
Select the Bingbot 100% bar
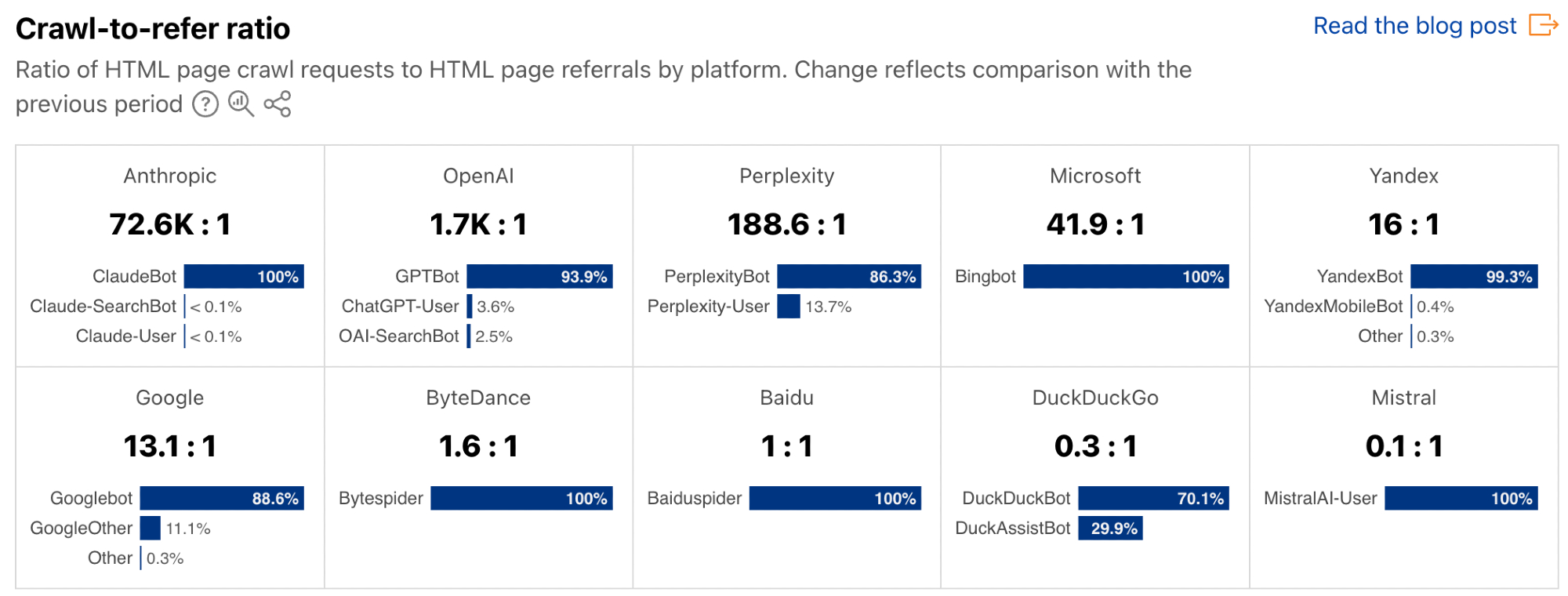1126,276
